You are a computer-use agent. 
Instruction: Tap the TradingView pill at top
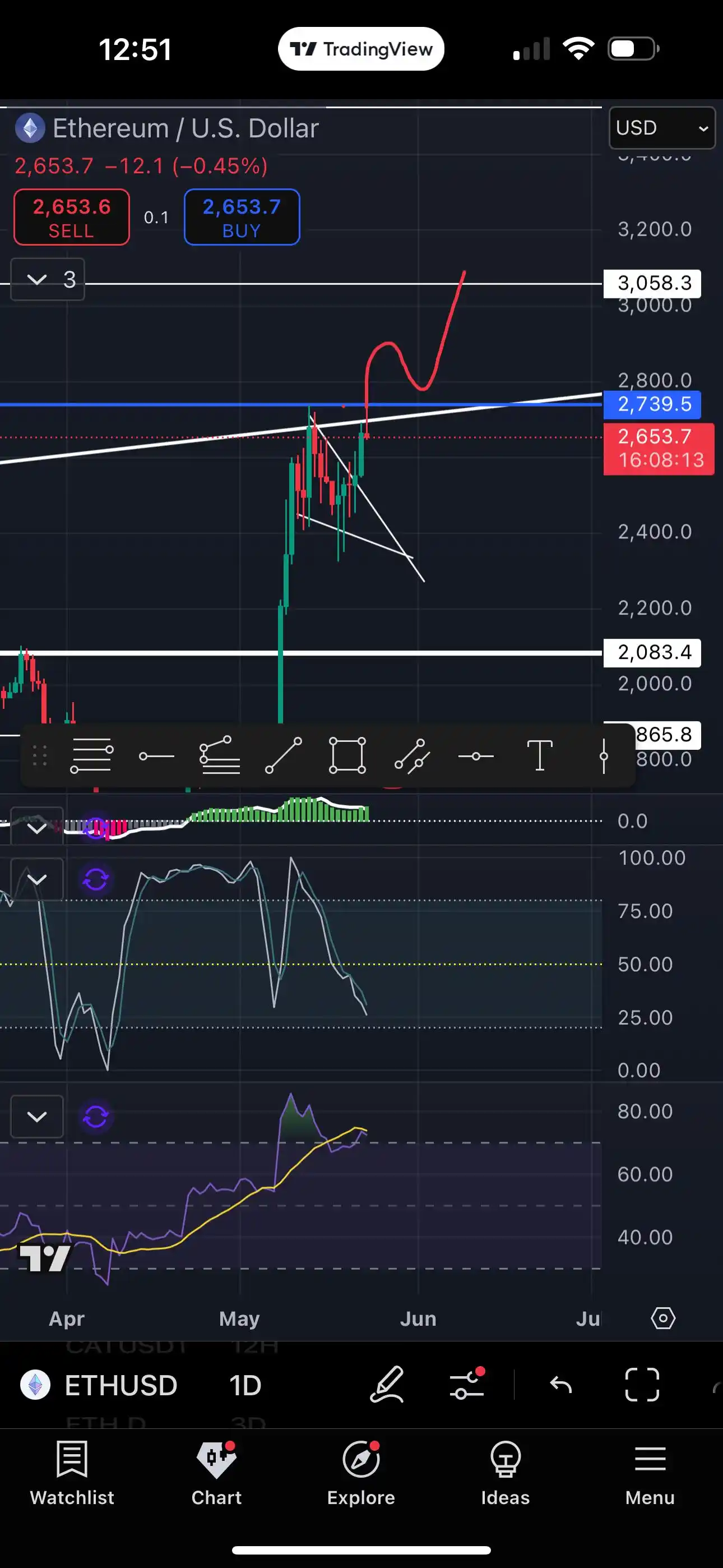(x=361, y=49)
